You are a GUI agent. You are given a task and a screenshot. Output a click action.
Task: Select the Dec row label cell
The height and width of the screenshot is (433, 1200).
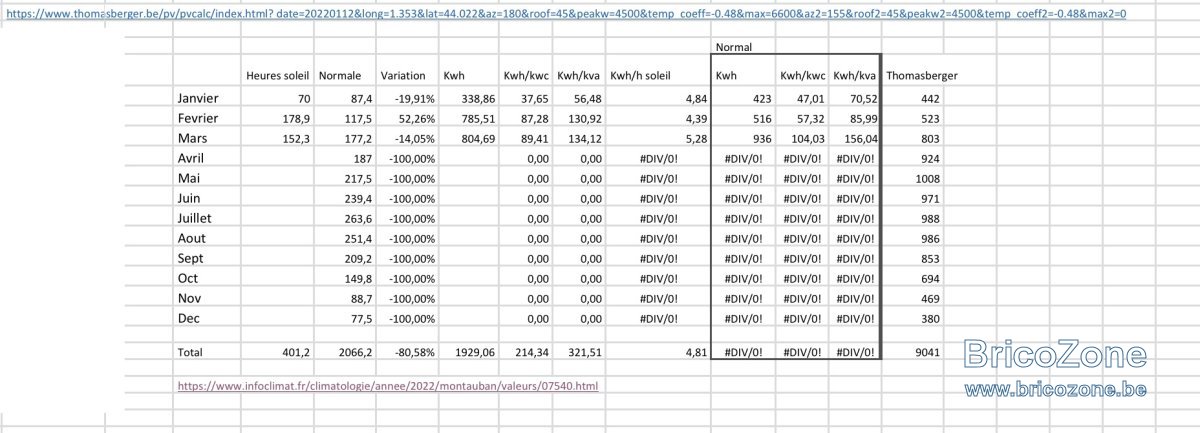[x=189, y=318]
